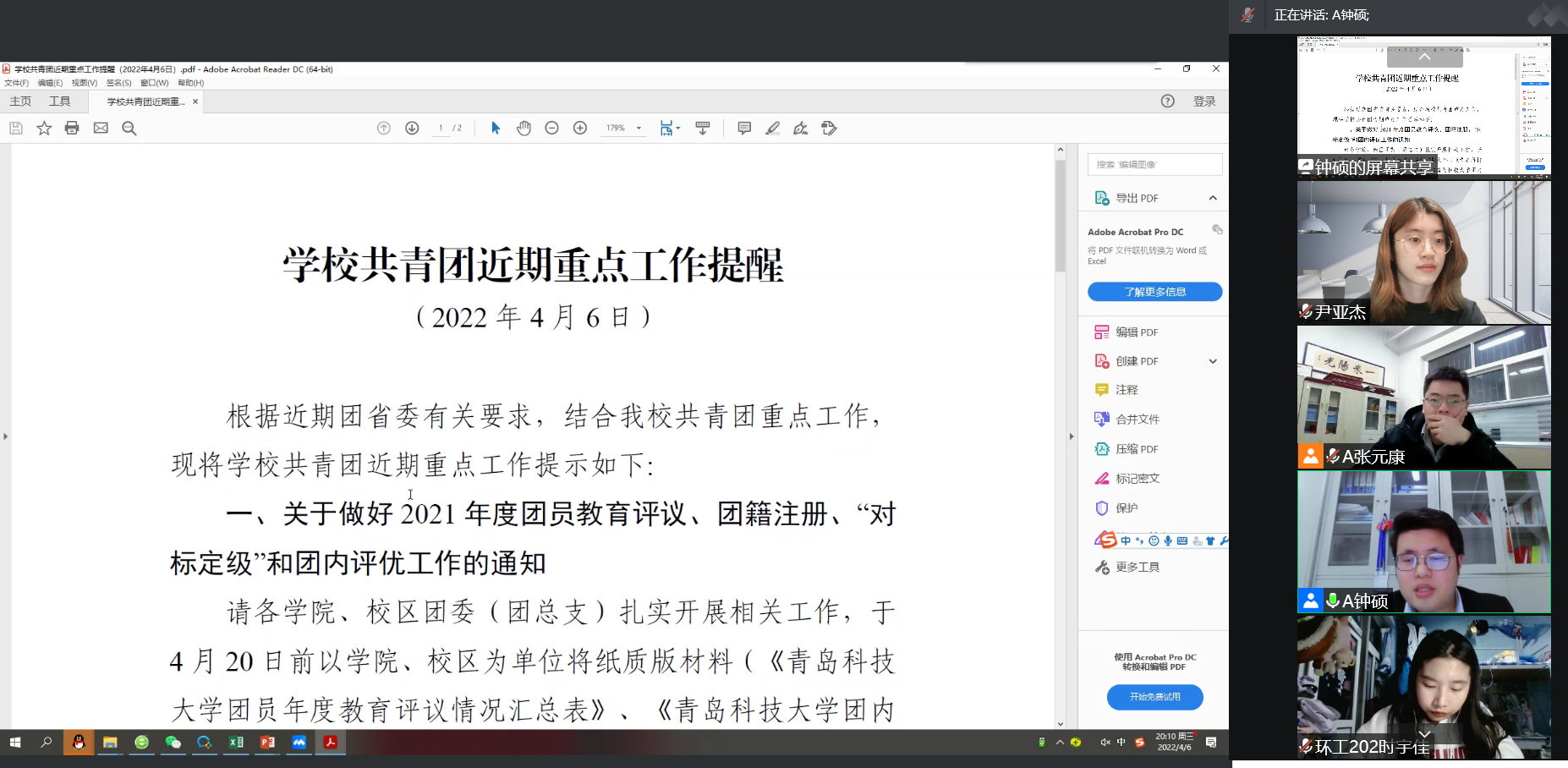Select the highlight text pen tool

coord(772,128)
